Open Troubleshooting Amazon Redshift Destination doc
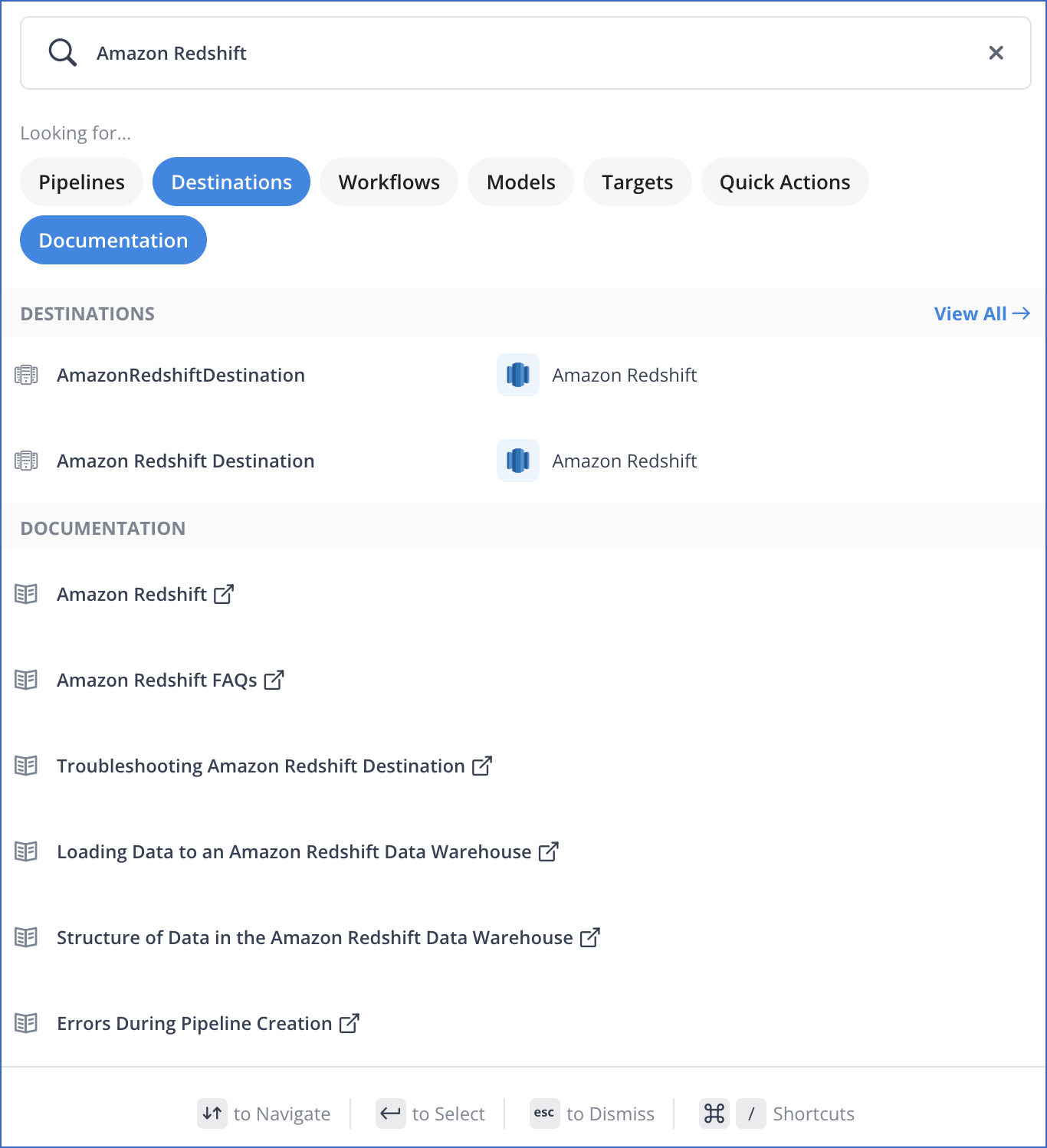The image size is (1047, 1148). tap(261, 766)
